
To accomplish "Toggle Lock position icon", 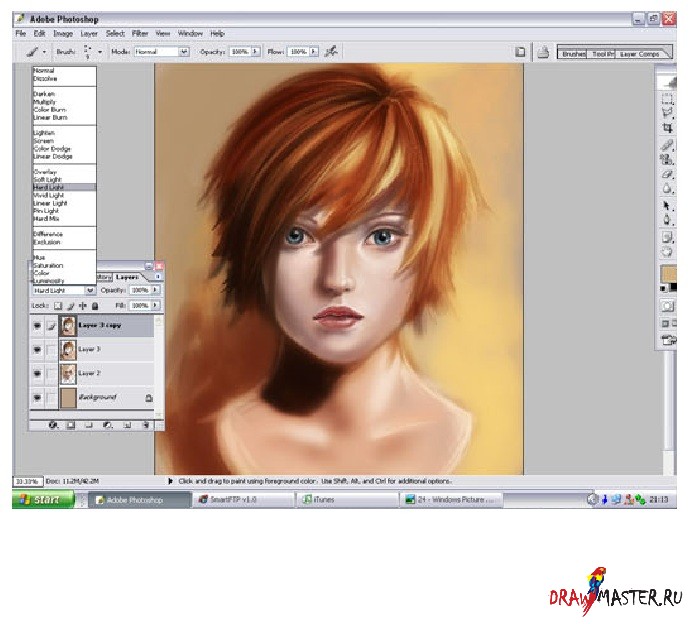I will coord(83,305).
